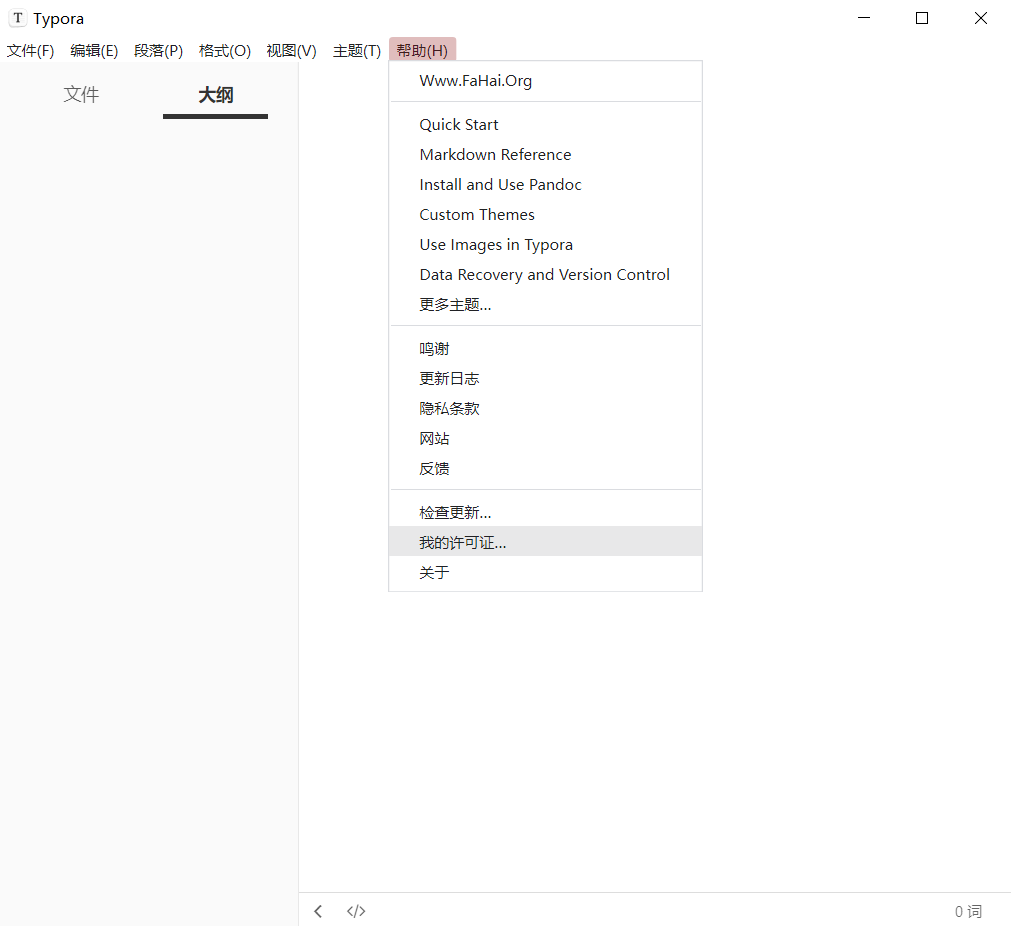The width and height of the screenshot is (1011, 926).
Task: Maximize the Typora window
Action: point(922,18)
